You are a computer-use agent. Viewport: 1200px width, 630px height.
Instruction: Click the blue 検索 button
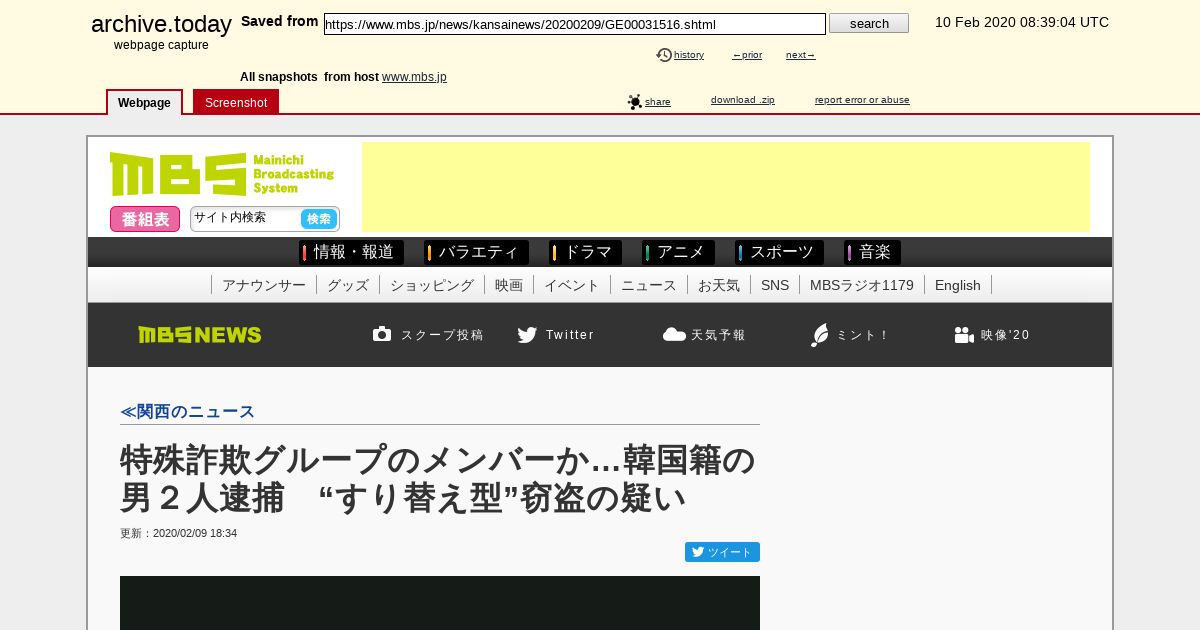319,219
